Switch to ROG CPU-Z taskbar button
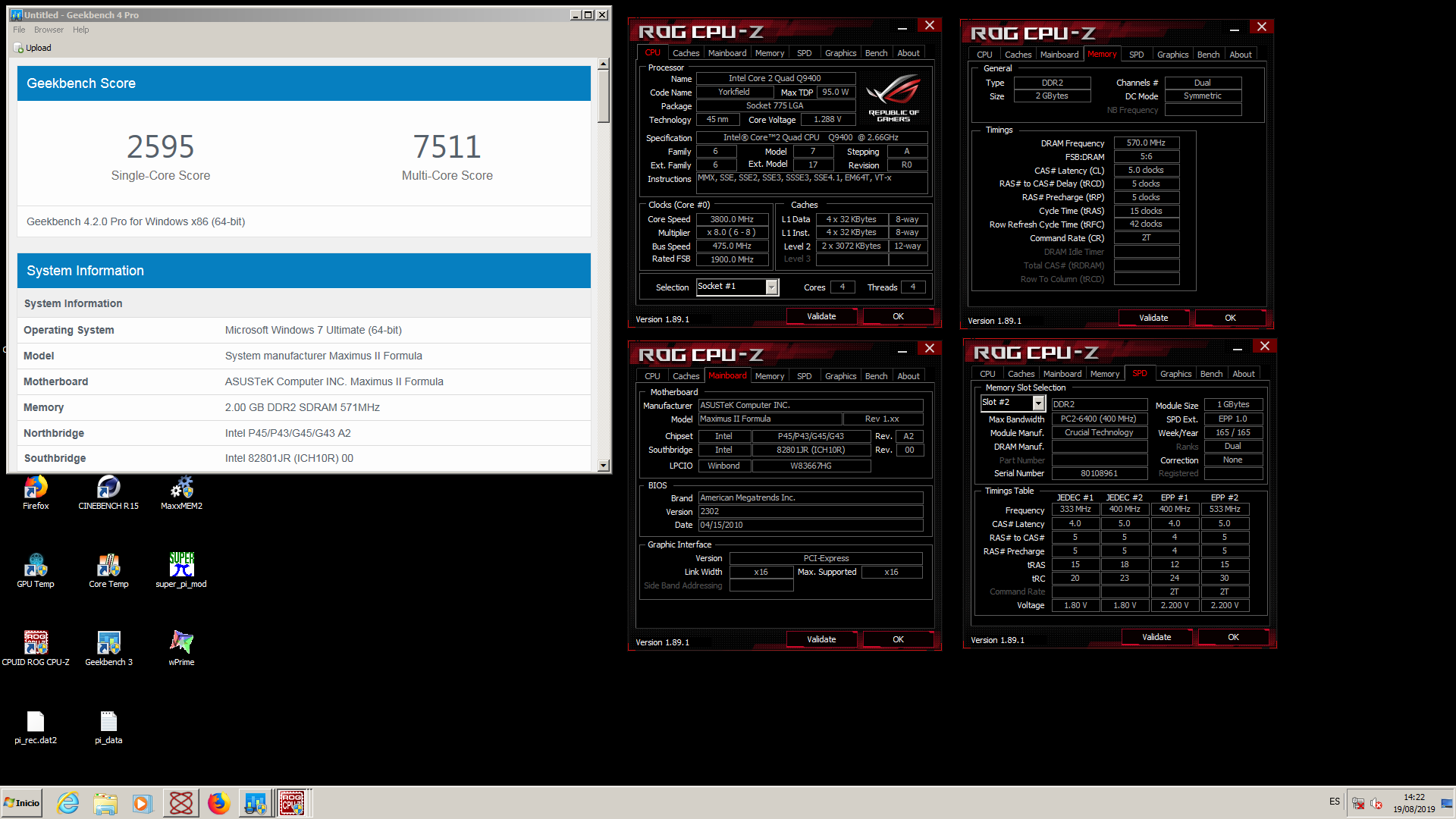The image size is (1456, 819). point(293,803)
